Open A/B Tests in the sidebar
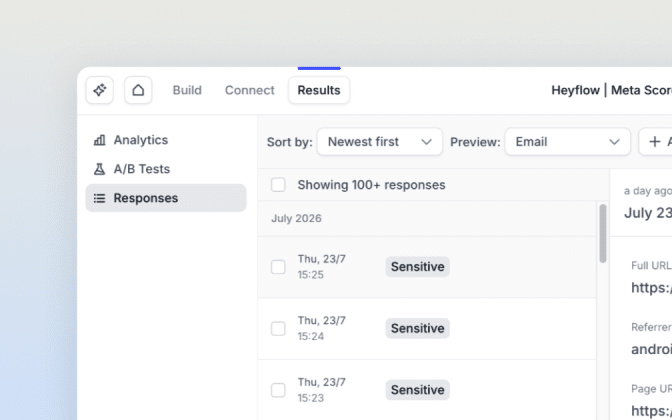Screen dimensions: 672x420 166,169
